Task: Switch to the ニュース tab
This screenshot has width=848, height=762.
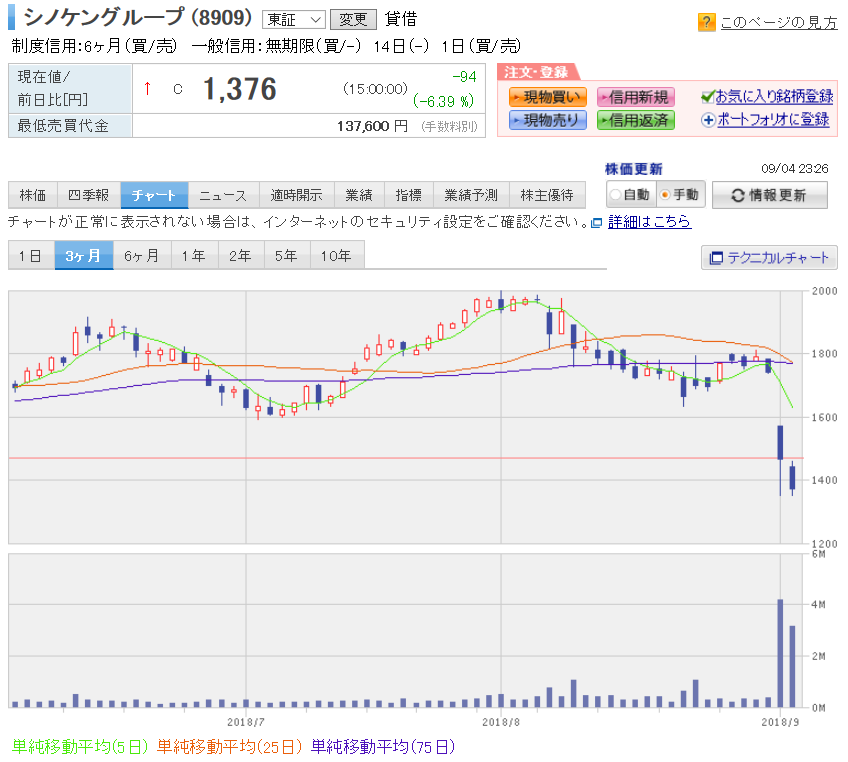Action: [x=223, y=195]
